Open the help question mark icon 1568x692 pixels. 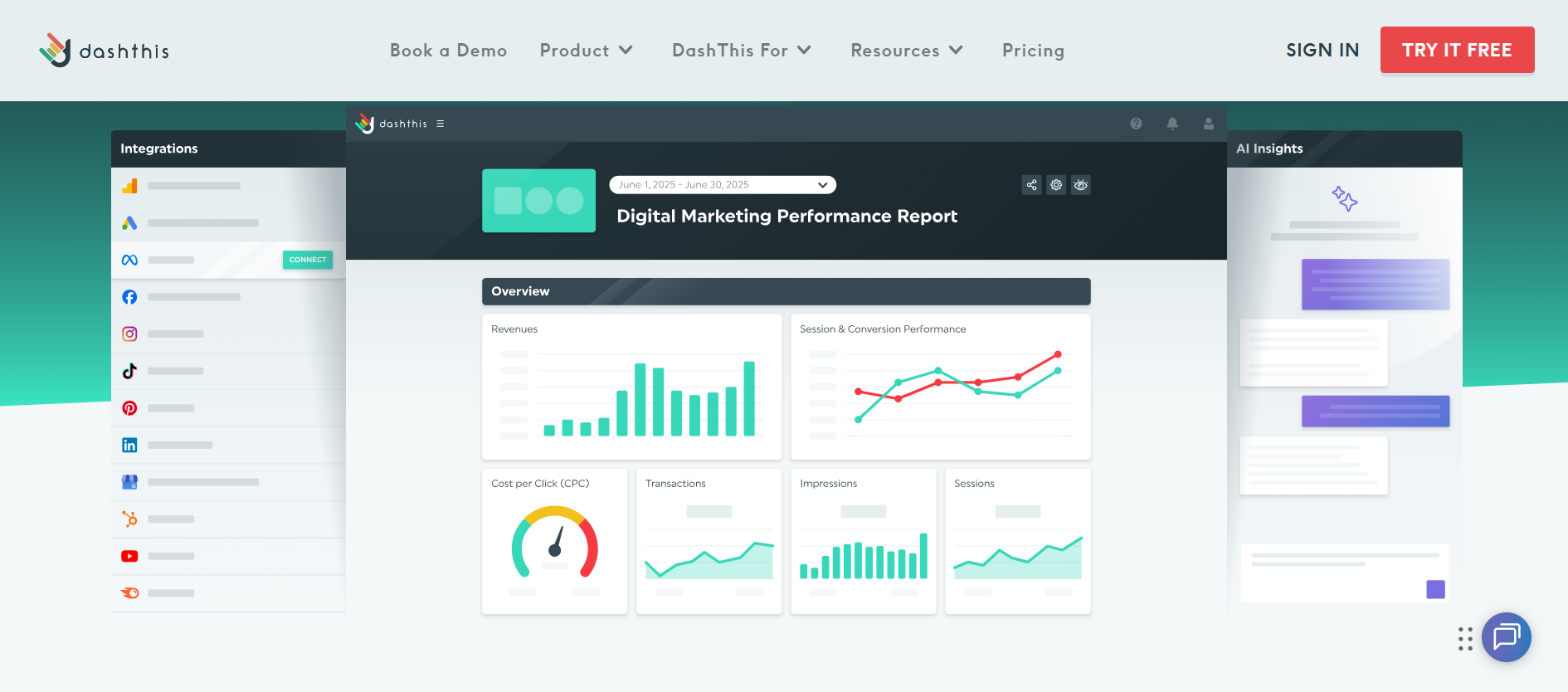click(x=1136, y=124)
